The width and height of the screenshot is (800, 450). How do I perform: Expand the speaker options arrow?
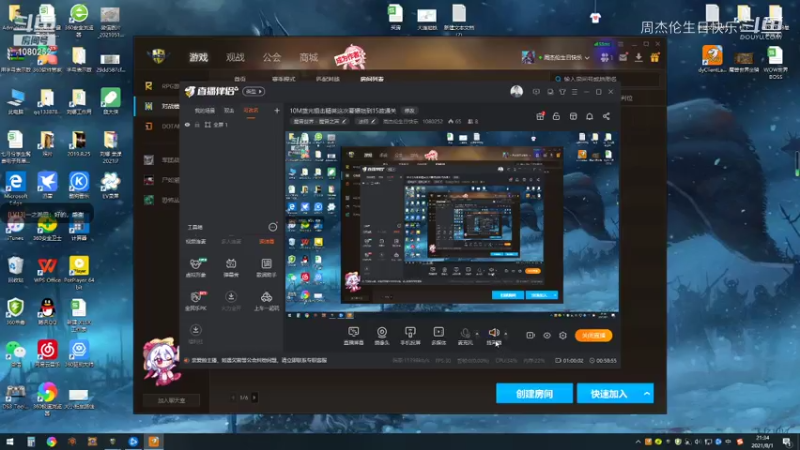click(x=506, y=334)
